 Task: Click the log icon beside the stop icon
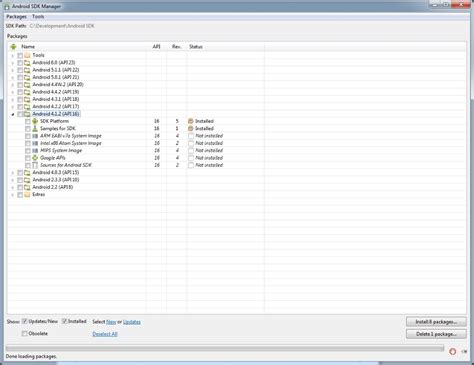[x=464, y=351]
